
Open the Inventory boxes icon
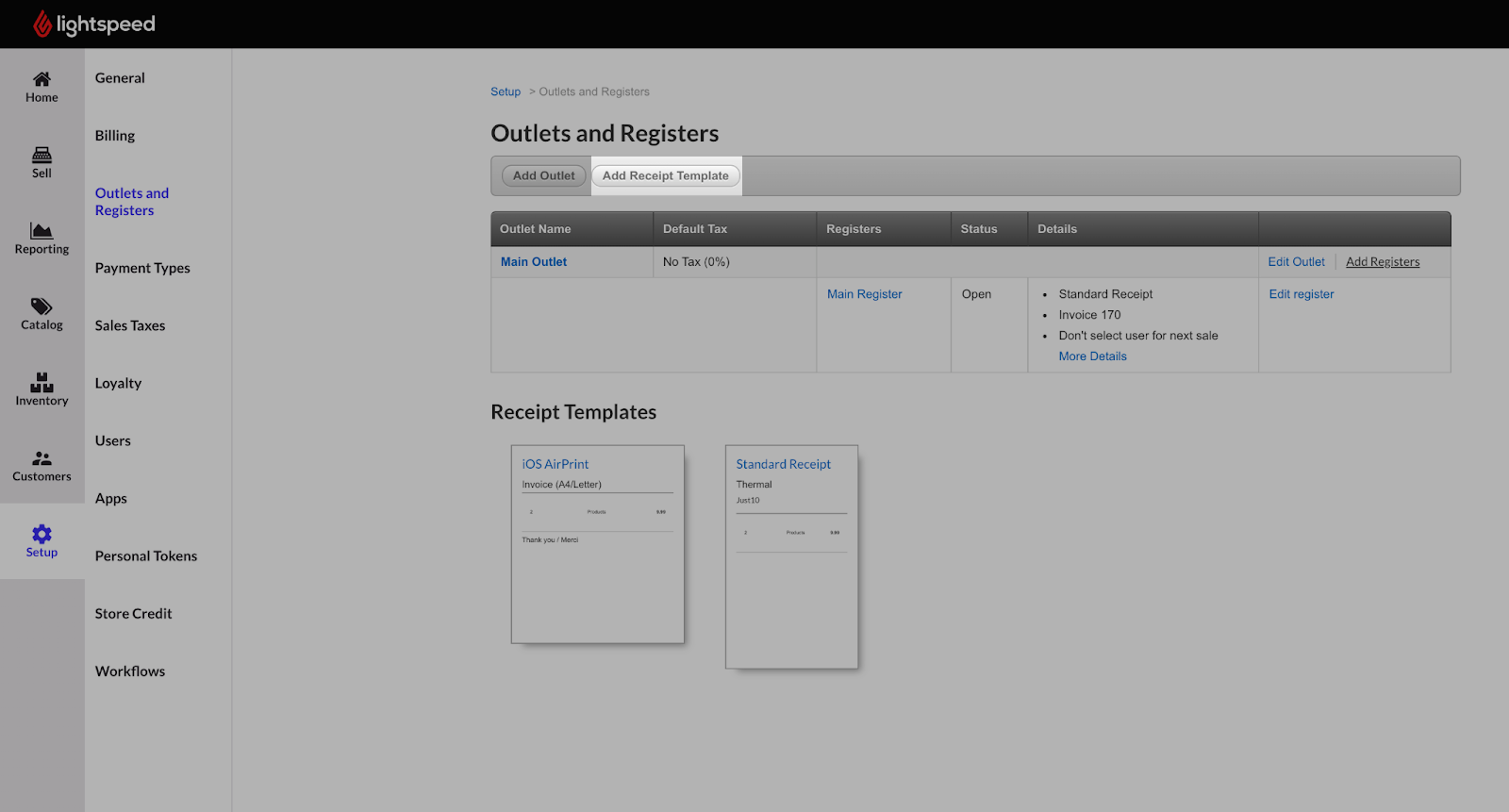[x=41, y=382]
